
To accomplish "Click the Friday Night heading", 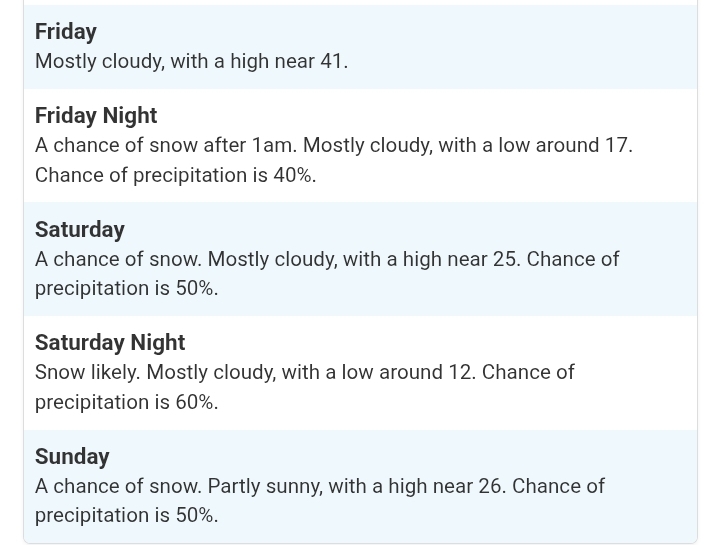I will pos(96,116).
